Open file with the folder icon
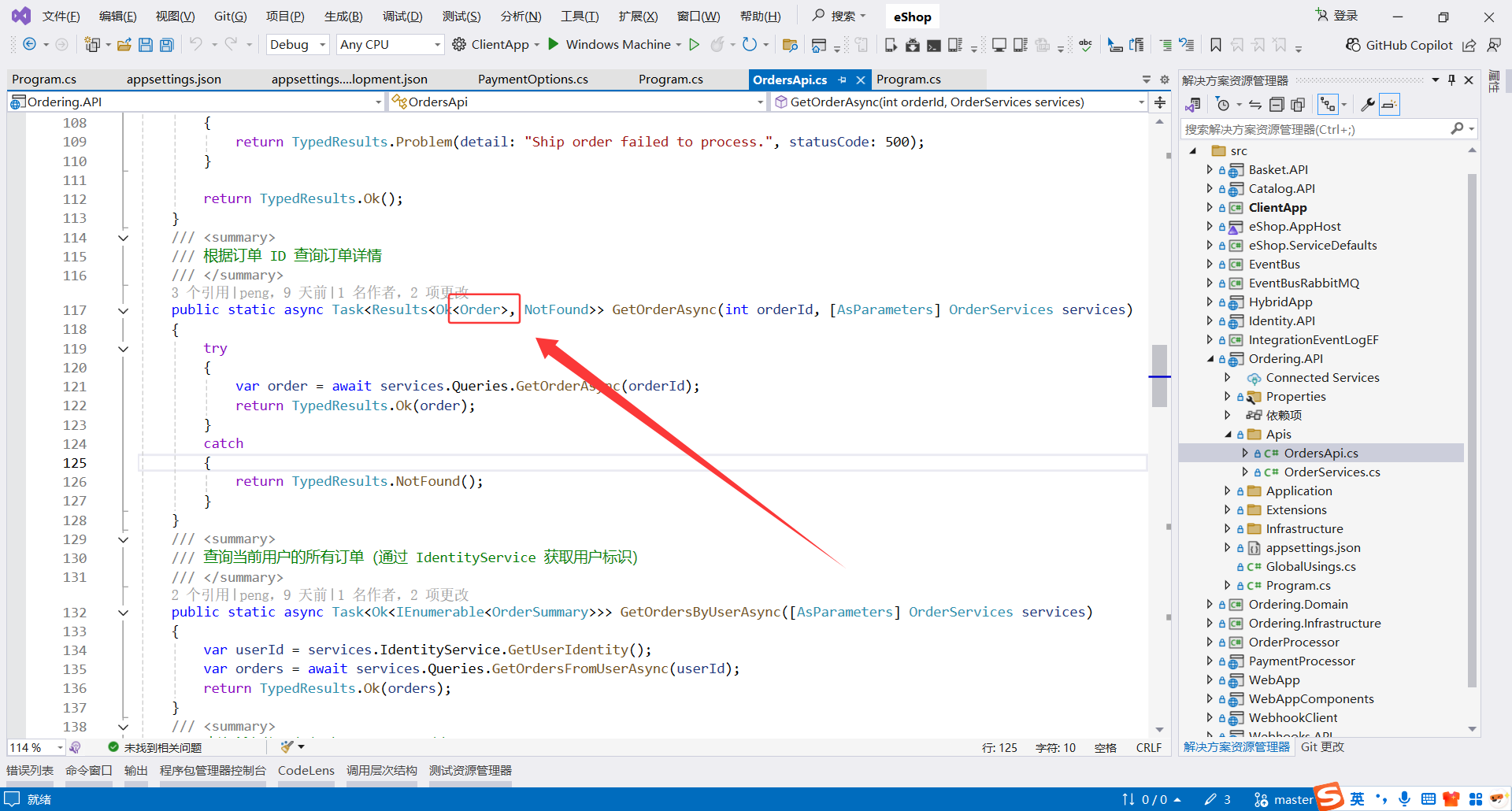Screen dimensions: 1512x811 pos(124,45)
